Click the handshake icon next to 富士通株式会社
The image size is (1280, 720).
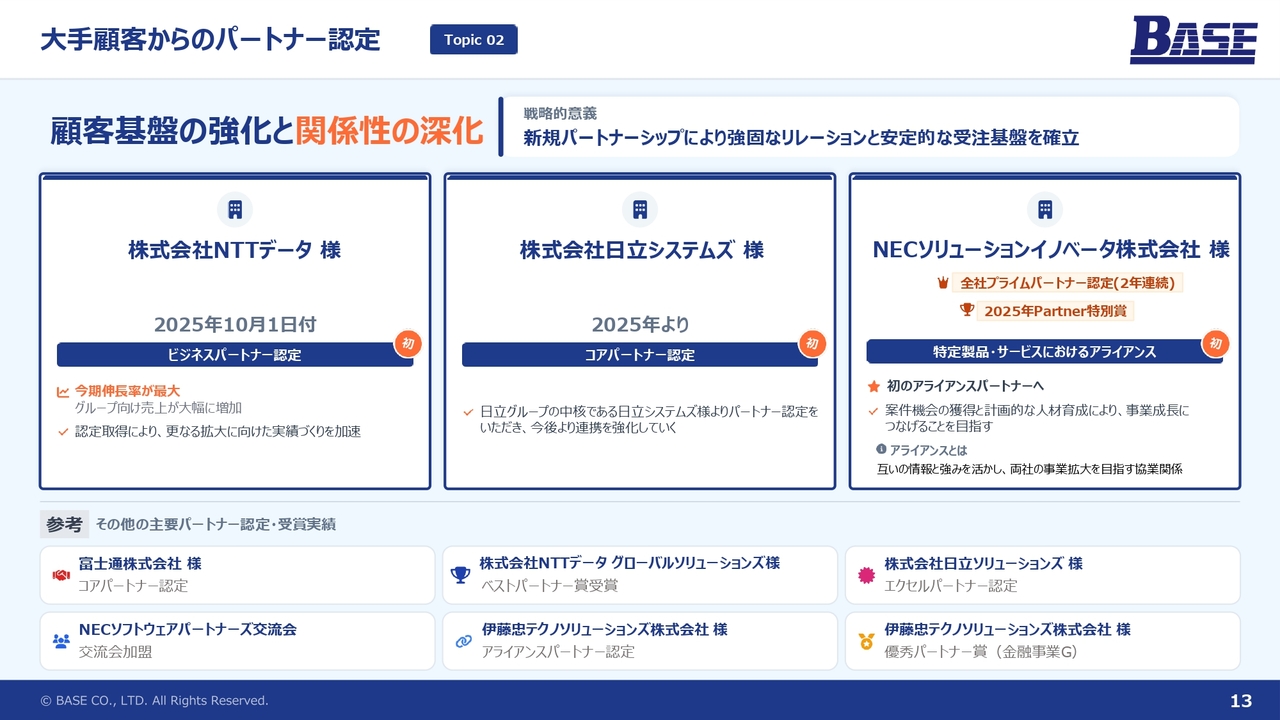[x=61, y=575]
